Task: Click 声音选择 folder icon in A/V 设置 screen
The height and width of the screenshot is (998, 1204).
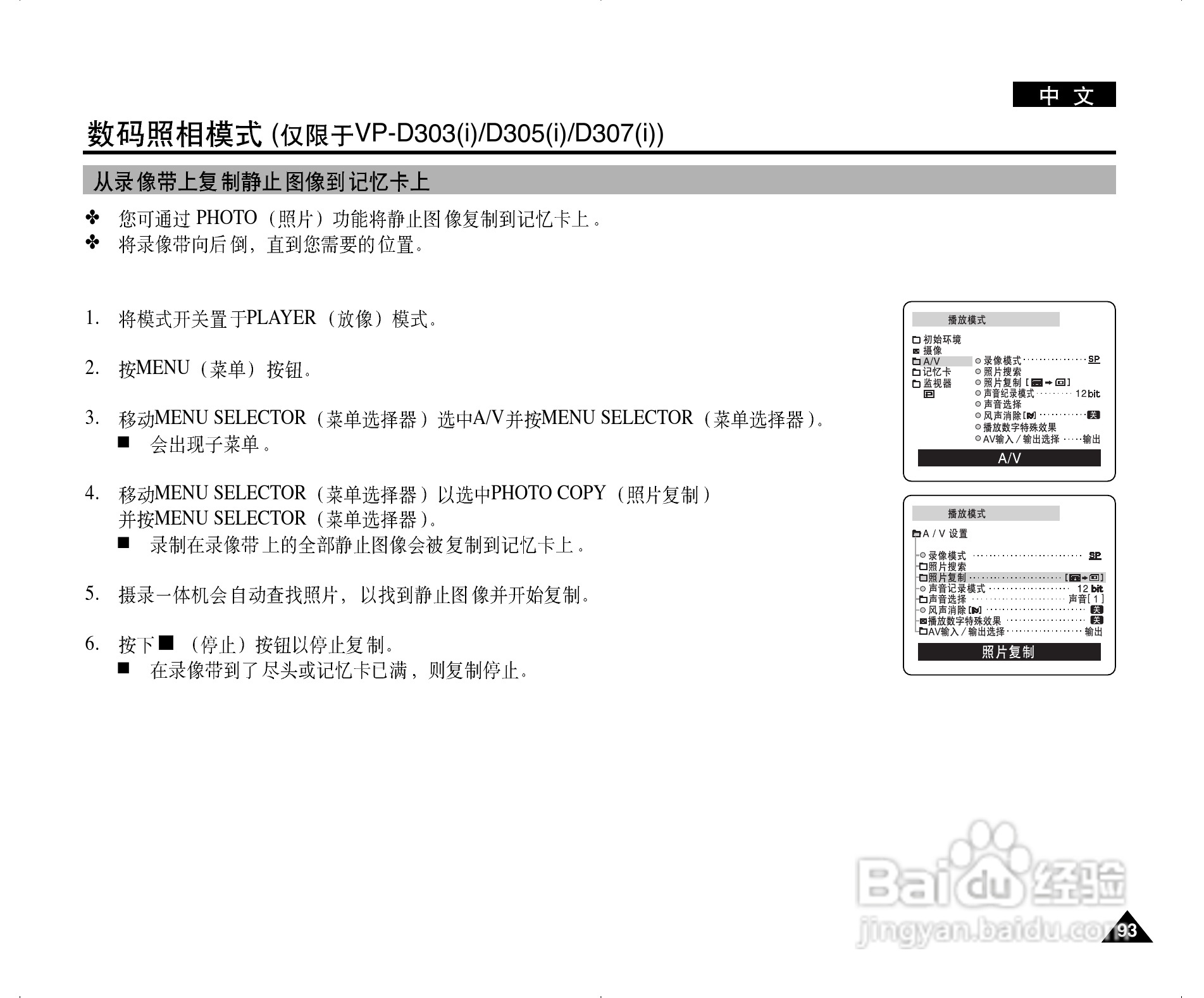Action: [923, 599]
